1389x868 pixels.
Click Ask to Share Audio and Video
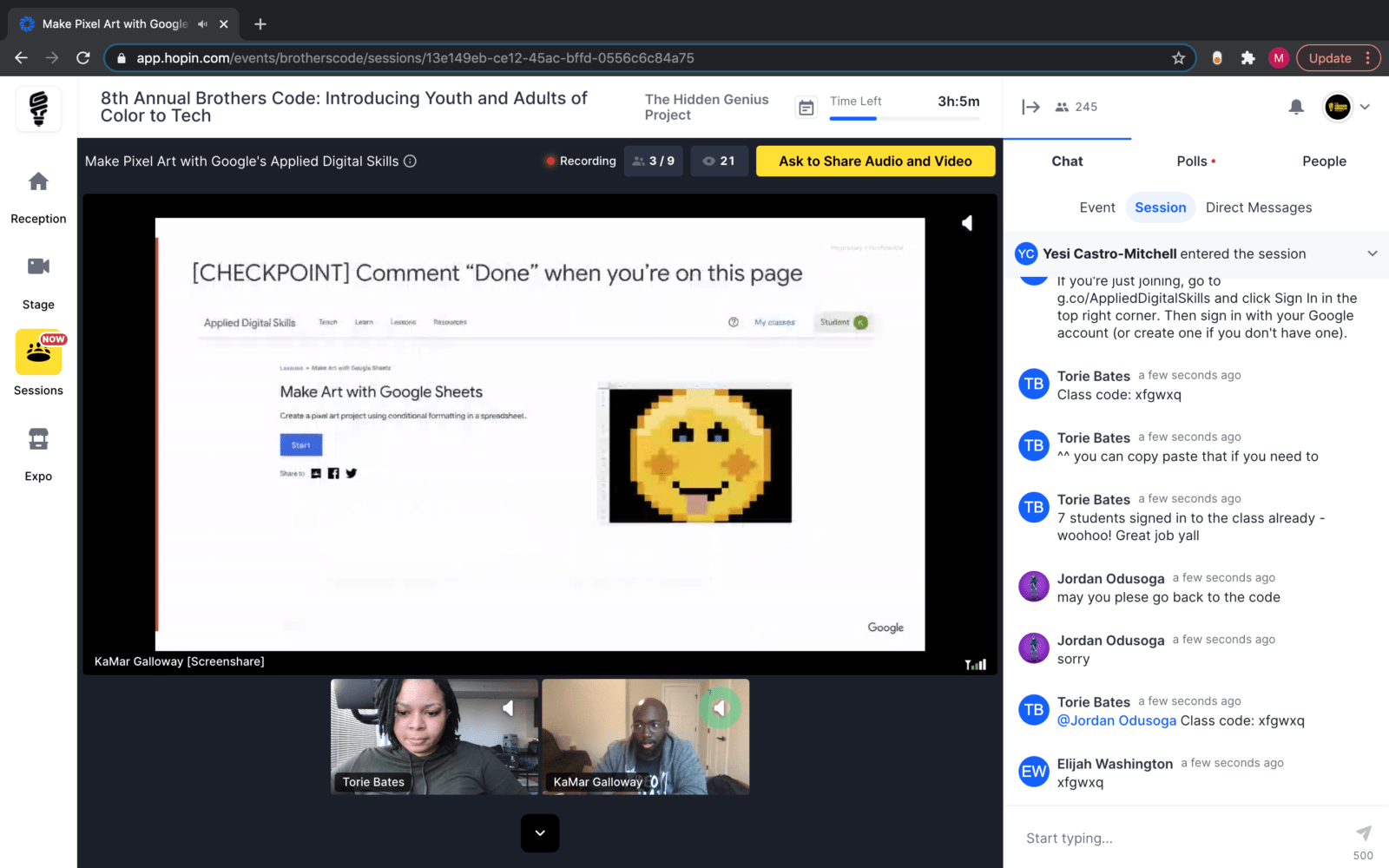(875, 161)
